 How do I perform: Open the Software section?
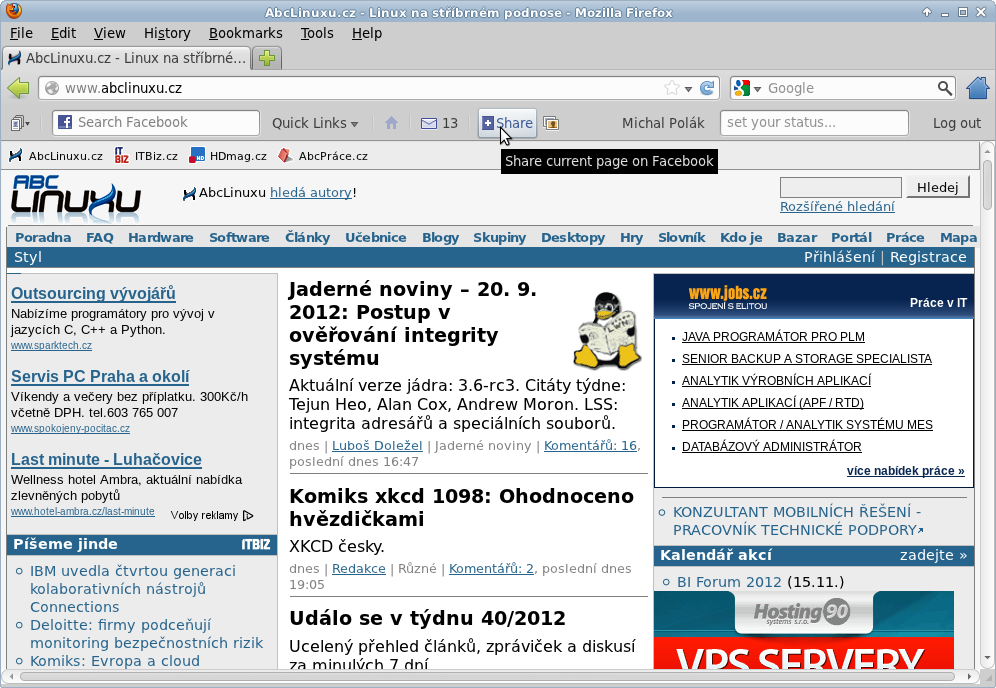tap(239, 238)
